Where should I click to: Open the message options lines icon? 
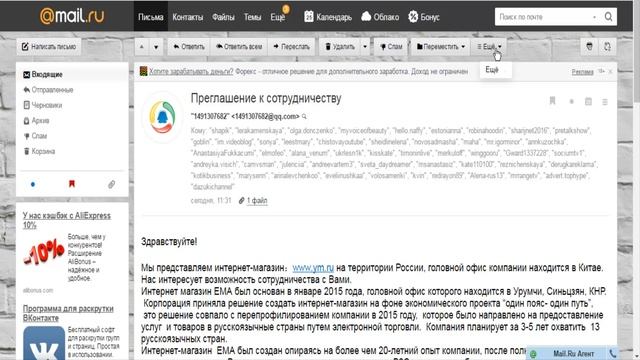(x=605, y=102)
